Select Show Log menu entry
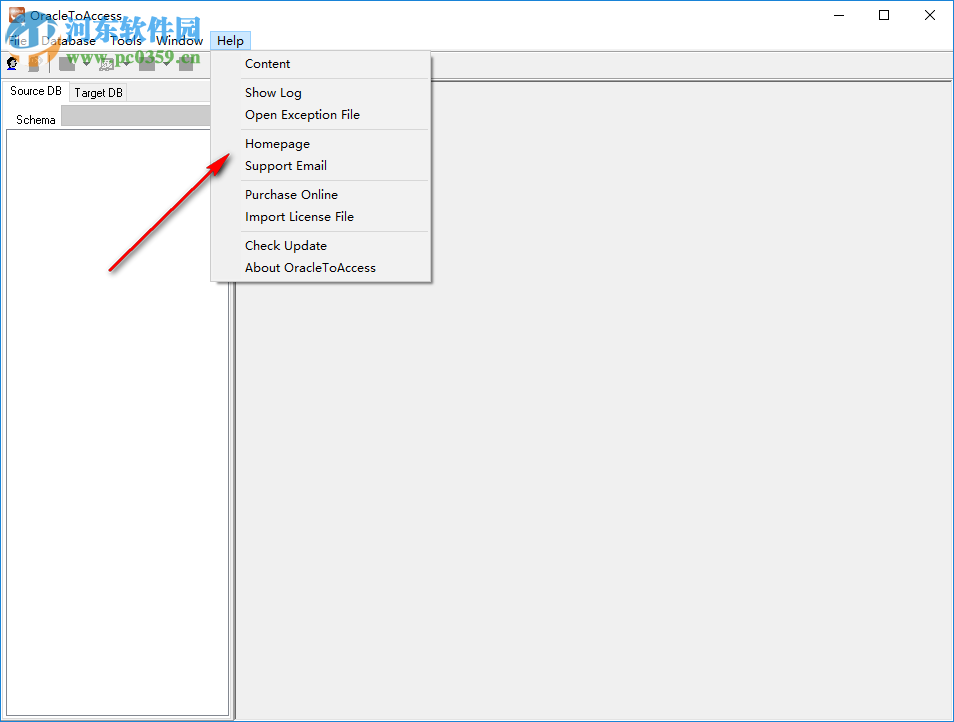The height and width of the screenshot is (722, 954). [x=321, y=92]
